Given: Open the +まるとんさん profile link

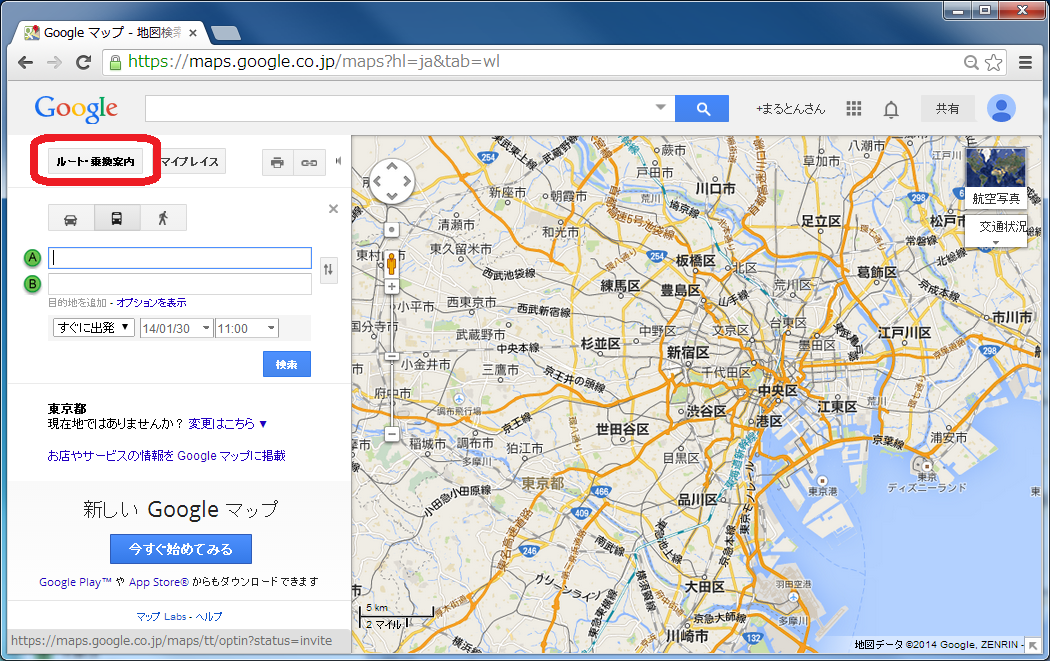Looking at the screenshot, I should click(x=790, y=108).
